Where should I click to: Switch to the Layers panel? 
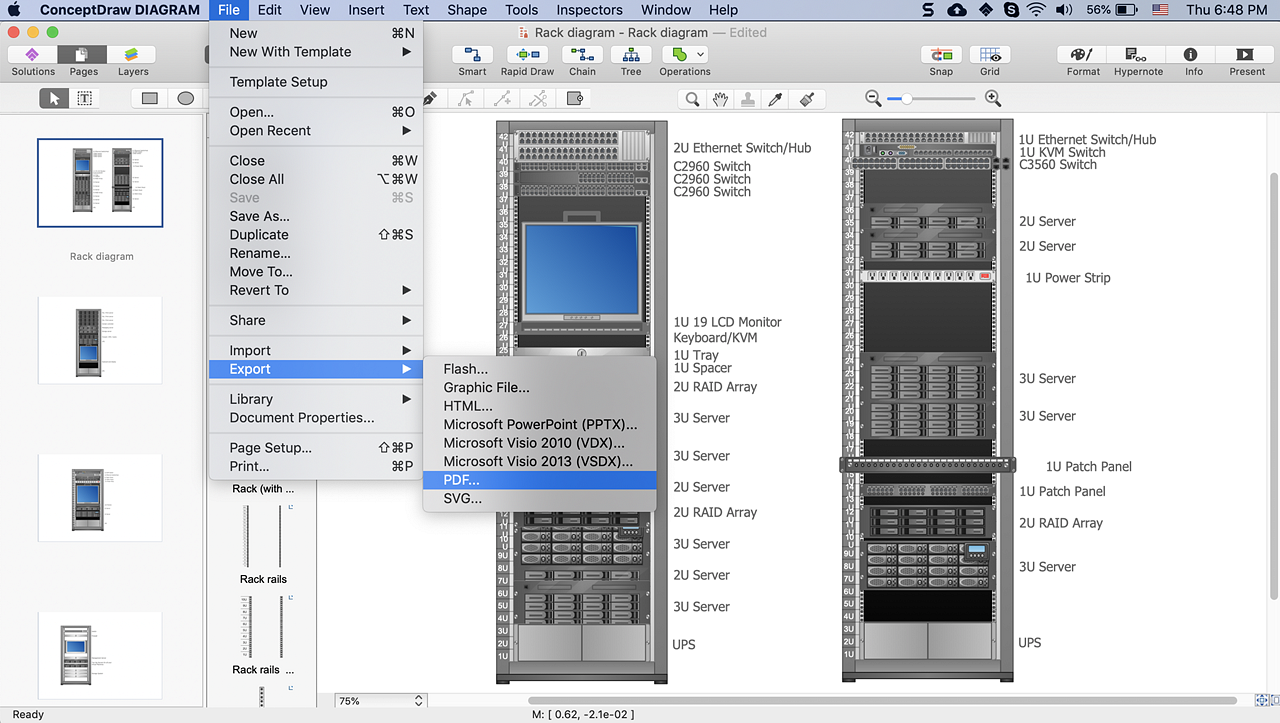(132, 60)
